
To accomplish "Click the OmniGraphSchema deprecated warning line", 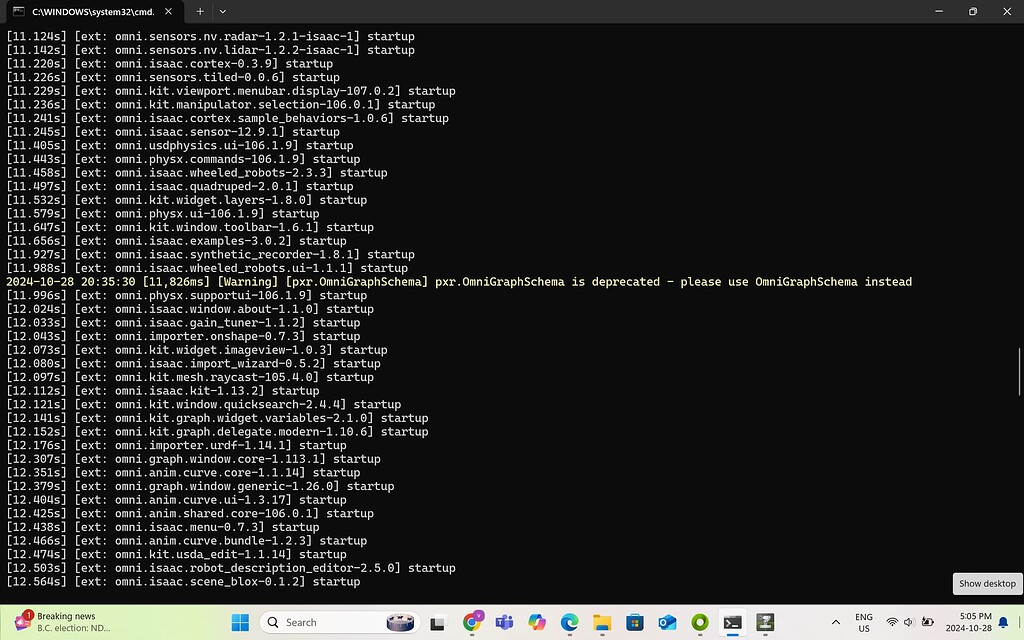I will [459, 282].
